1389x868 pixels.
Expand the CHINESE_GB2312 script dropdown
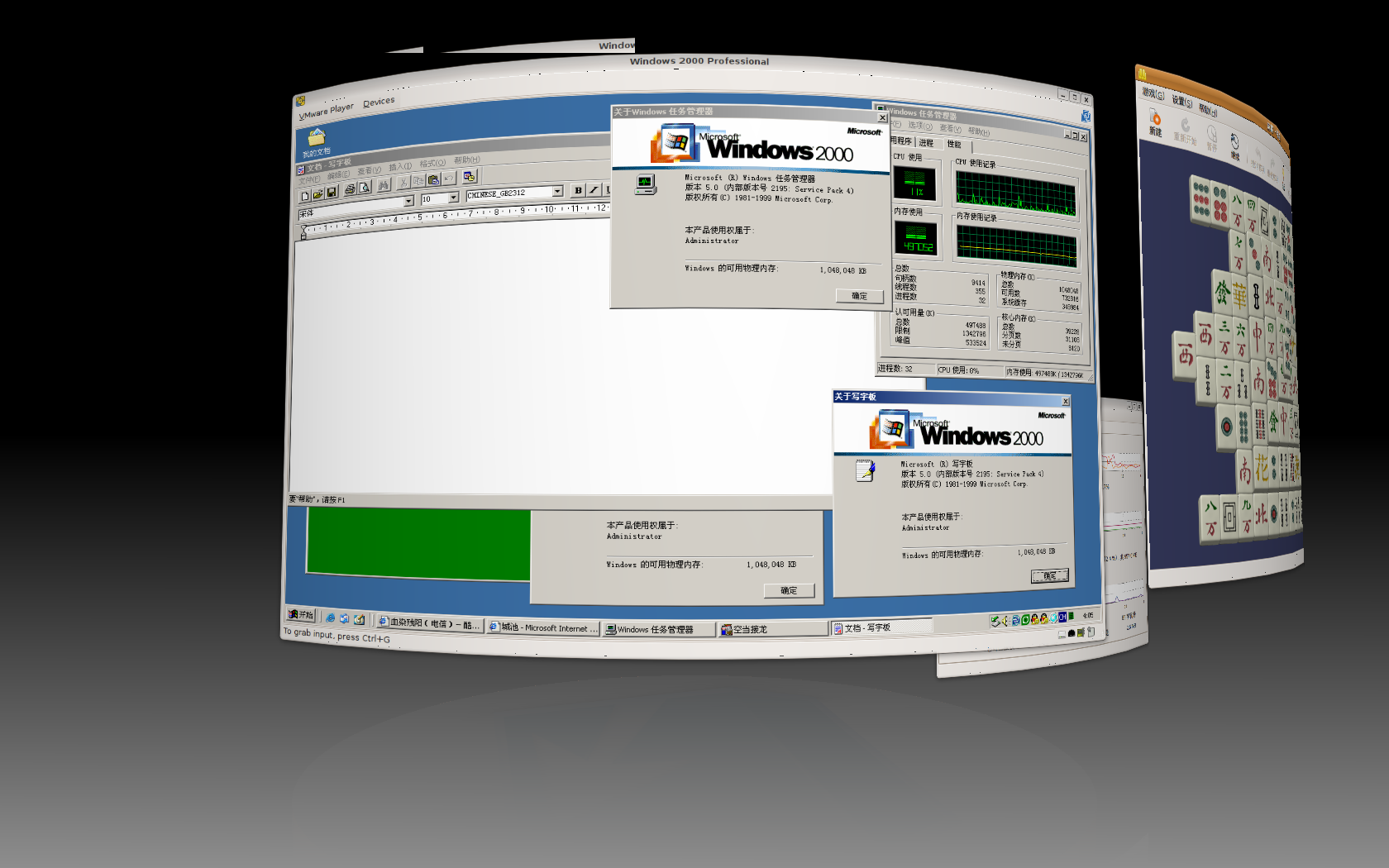pos(557,191)
